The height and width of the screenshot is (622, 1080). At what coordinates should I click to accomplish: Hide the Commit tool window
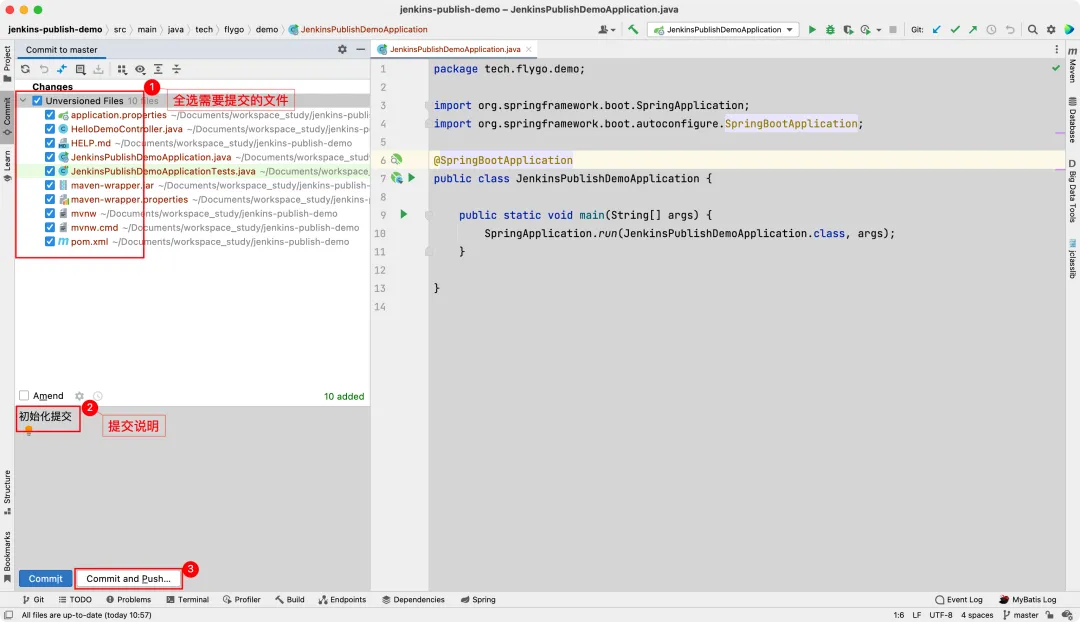(x=360, y=50)
